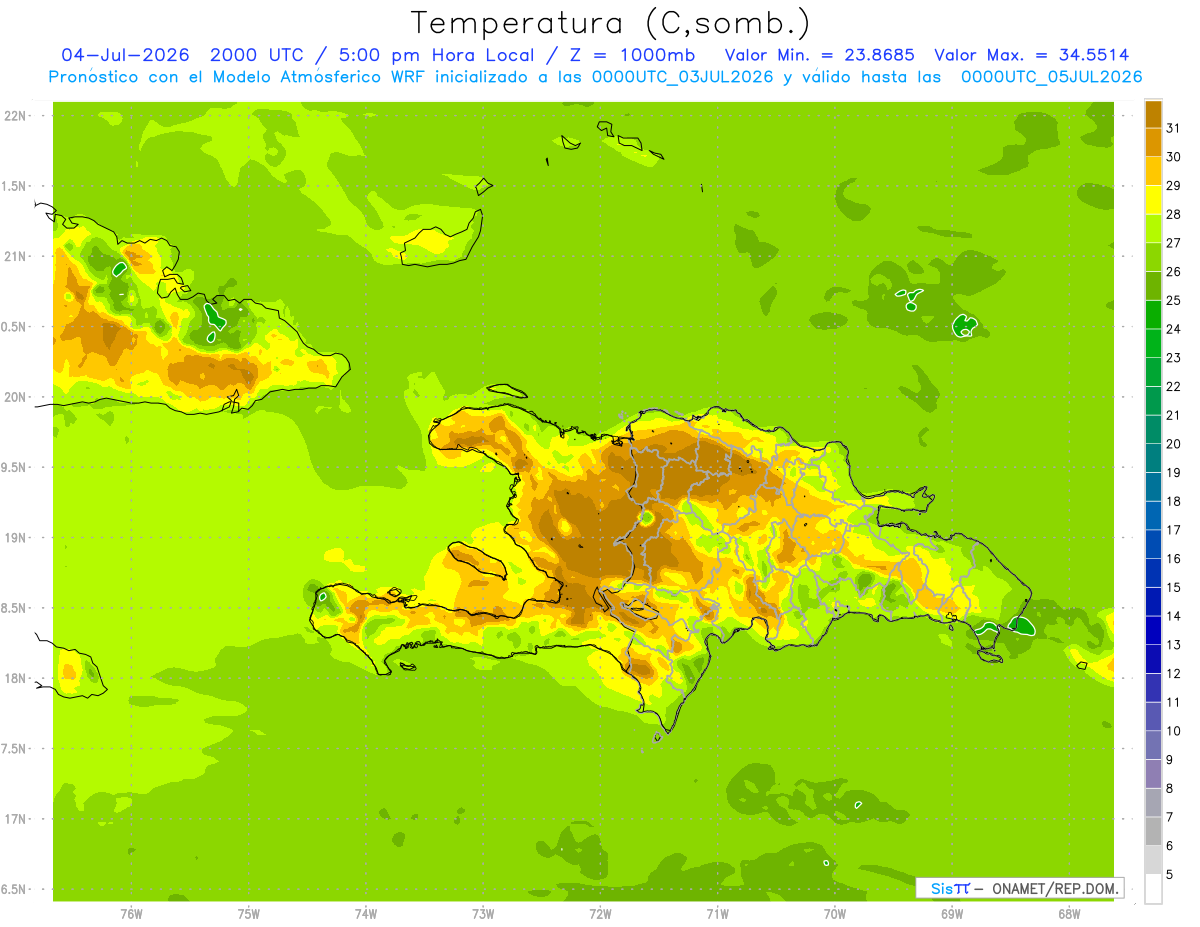
Task: Click the color scale swatch above 31
Action: pos(1153,113)
